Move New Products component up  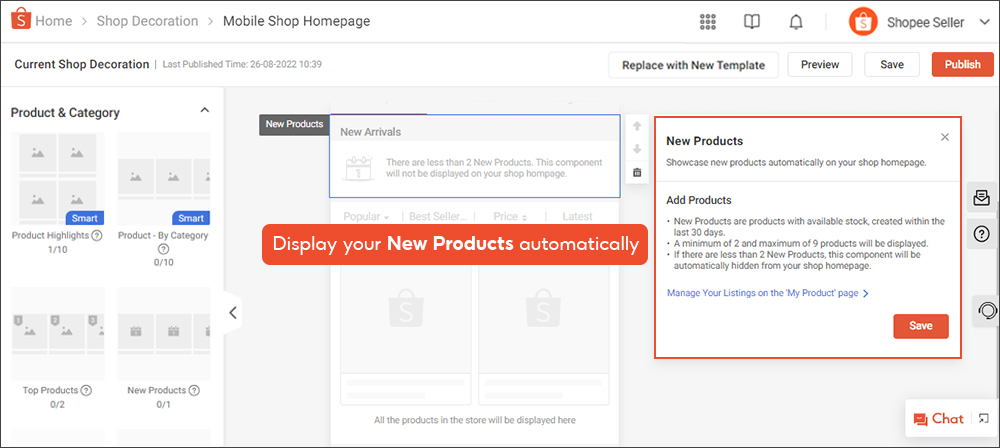coord(637,127)
